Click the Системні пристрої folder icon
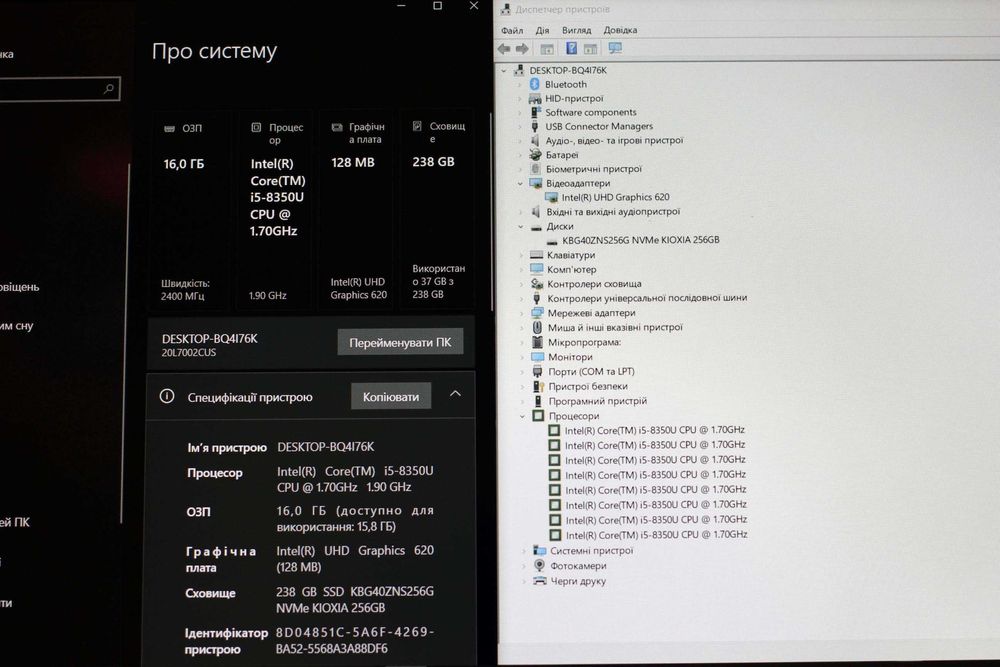The height and width of the screenshot is (667, 1000). [x=540, y=550]
